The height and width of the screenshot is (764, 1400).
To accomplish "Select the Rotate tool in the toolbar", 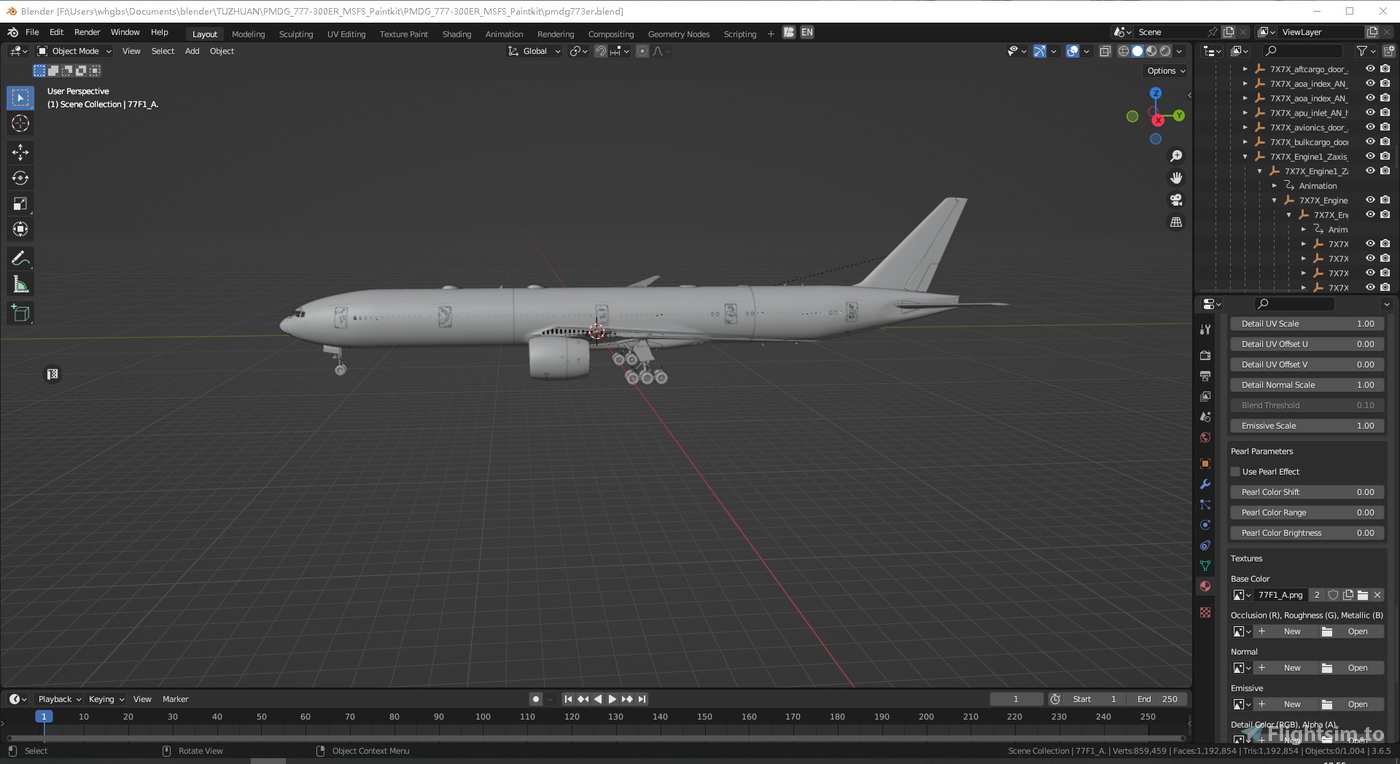I will (20, 177).
